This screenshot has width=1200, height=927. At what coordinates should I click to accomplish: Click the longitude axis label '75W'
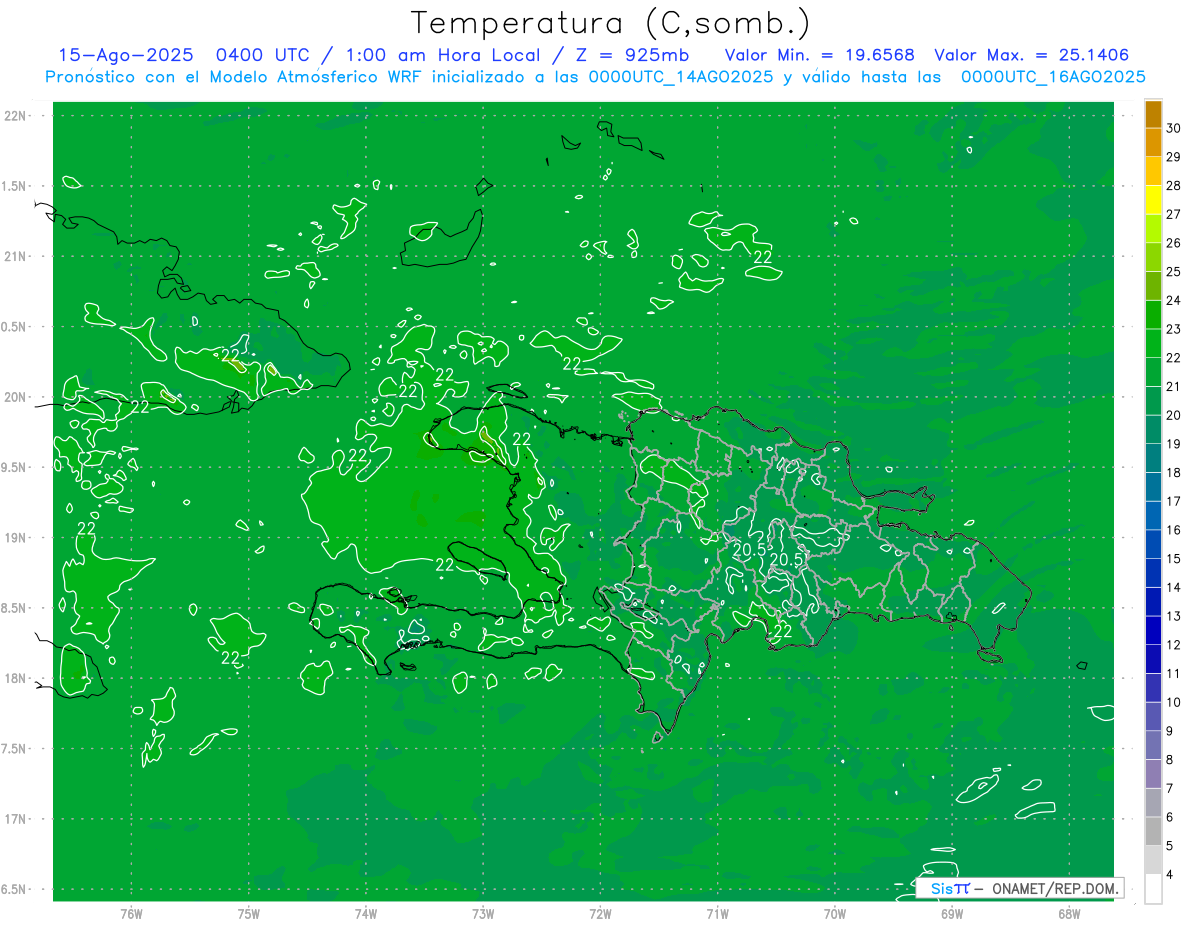(x=248, y=913)
